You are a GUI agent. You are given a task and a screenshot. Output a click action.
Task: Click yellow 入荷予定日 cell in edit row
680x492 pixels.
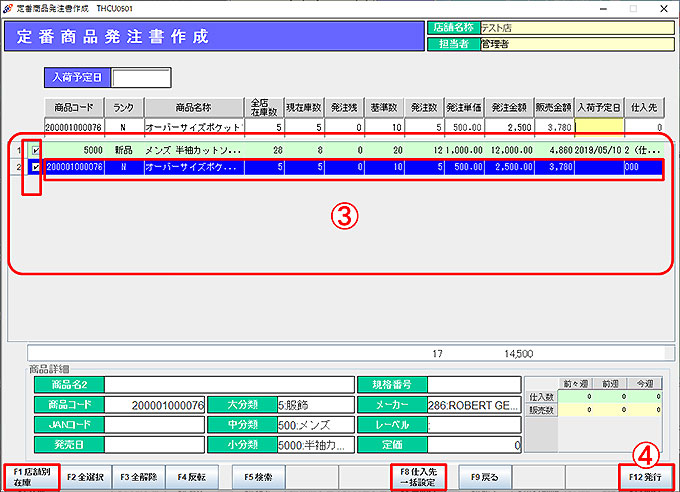(x=599, y=127)
